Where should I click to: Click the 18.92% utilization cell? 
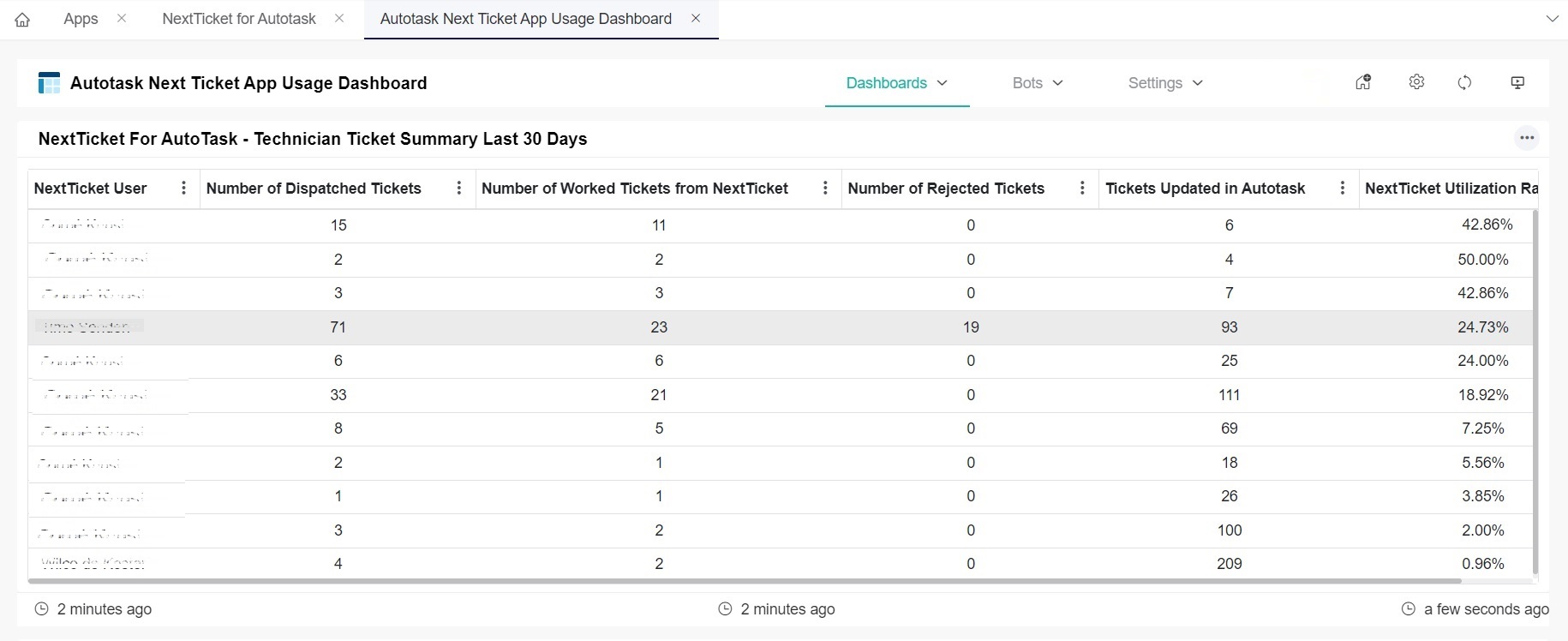pos(1483,395)
